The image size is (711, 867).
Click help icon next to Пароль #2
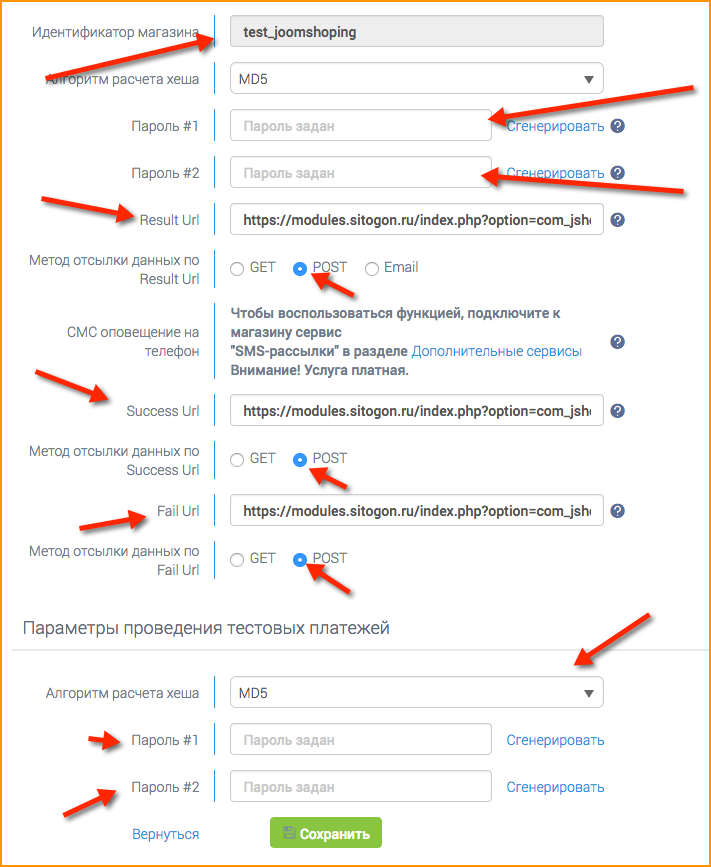(618, 173)
